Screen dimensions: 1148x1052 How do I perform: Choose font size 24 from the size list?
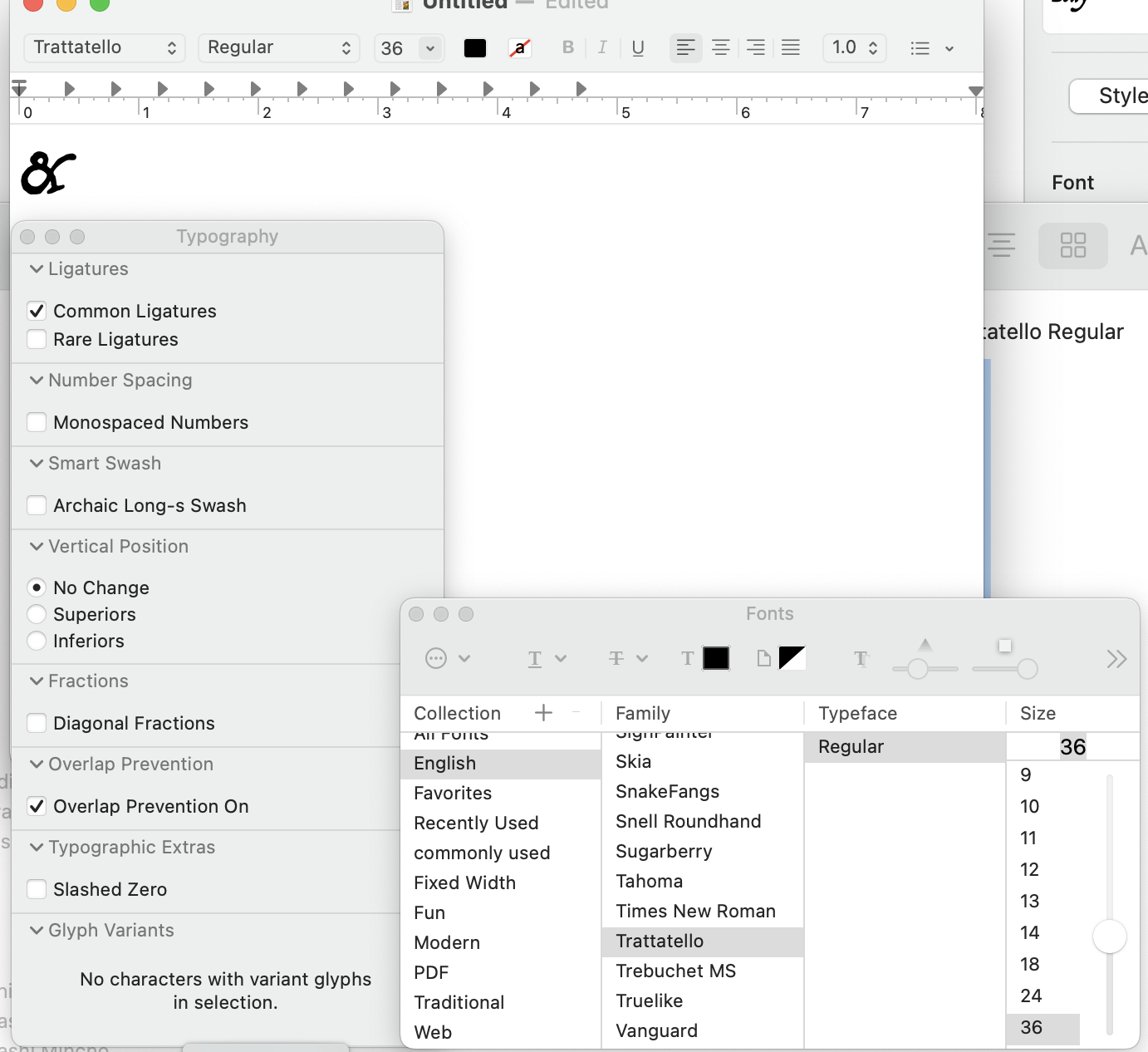pyautogui.click(x=1043, y=995)
